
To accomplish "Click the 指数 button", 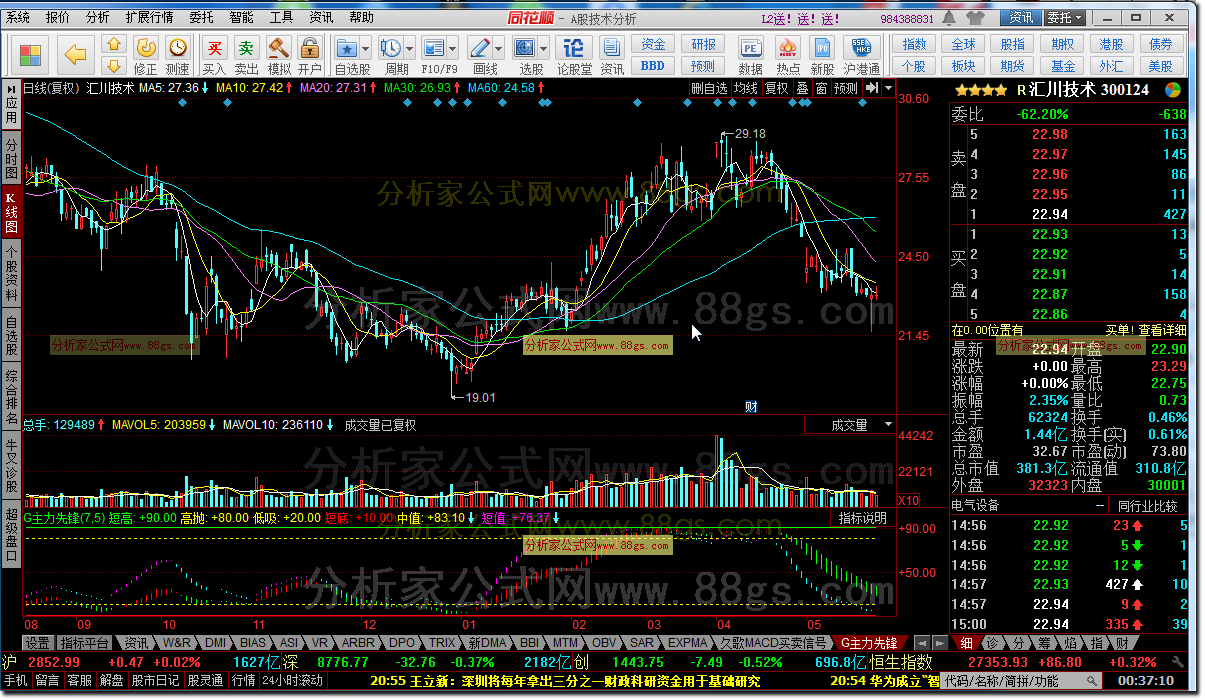I will pyautogui.click(x=914, y=45).
